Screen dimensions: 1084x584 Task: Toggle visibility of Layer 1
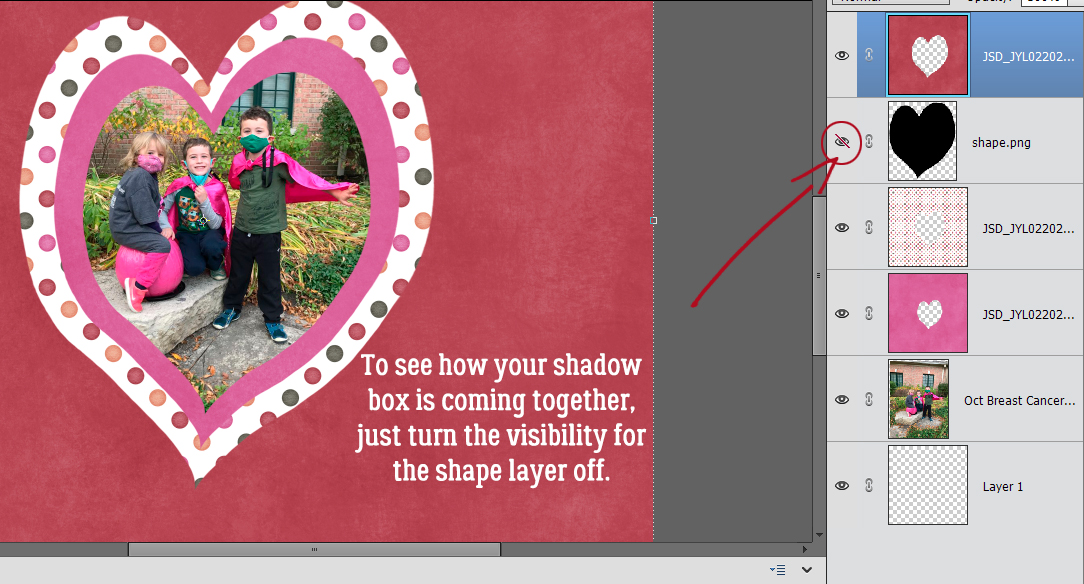coord(841,486)
